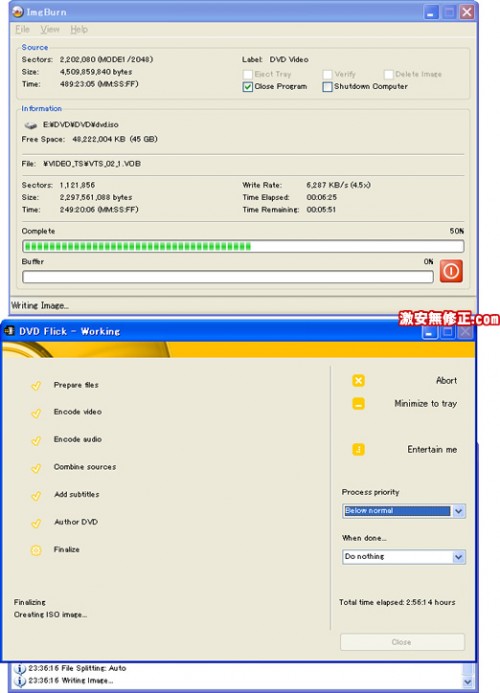Open the View menu in ImgBurn

point(50,29)
